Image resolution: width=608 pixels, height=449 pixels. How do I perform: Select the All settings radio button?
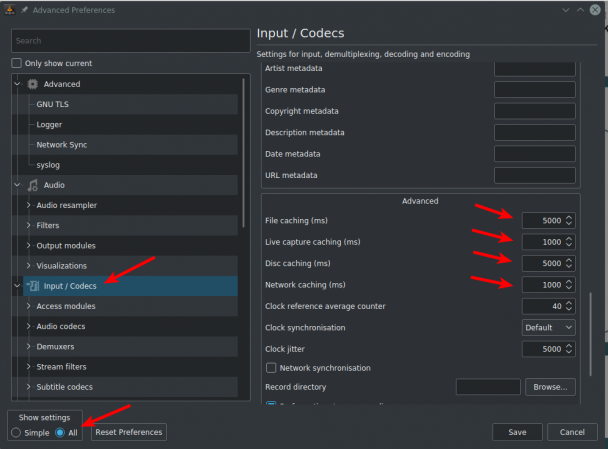click(x=60, y=433)
